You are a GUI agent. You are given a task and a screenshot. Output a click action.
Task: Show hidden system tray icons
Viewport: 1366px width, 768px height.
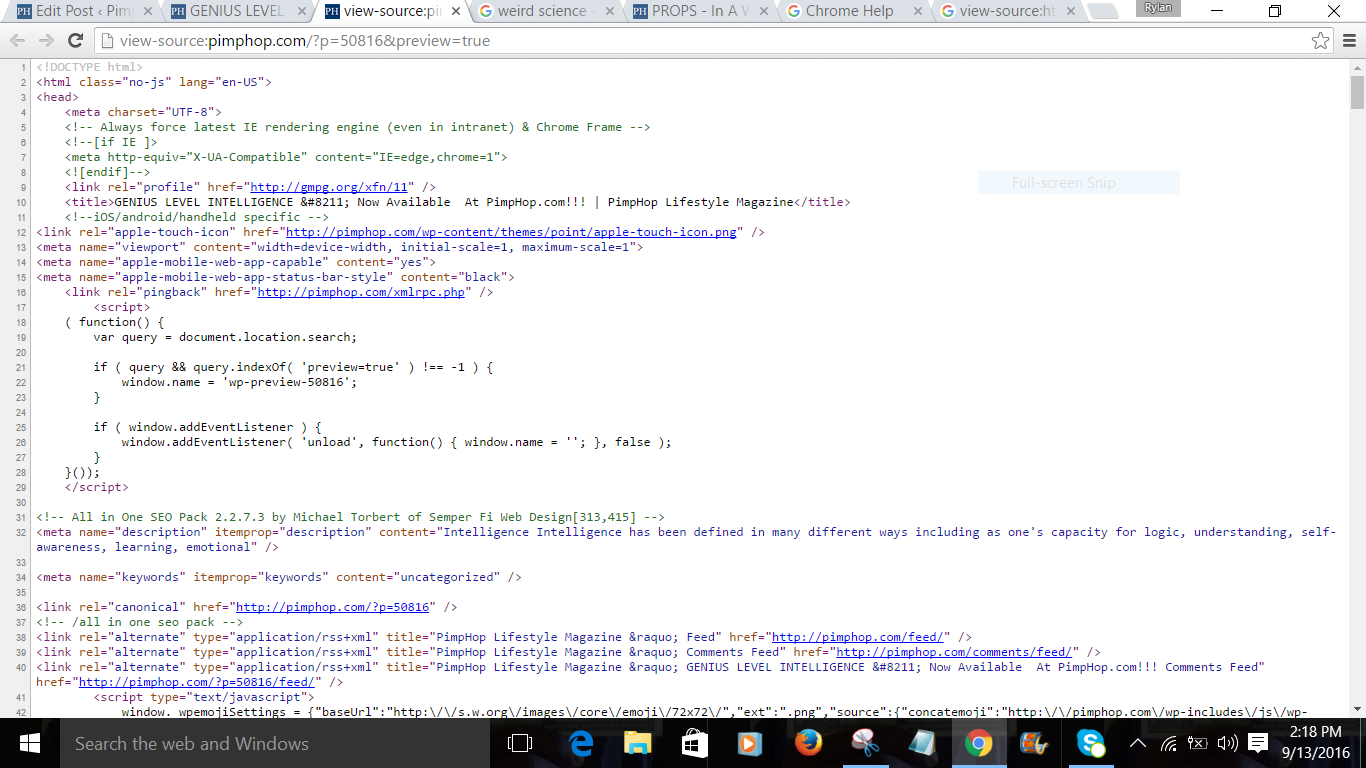pos(1137,744)
